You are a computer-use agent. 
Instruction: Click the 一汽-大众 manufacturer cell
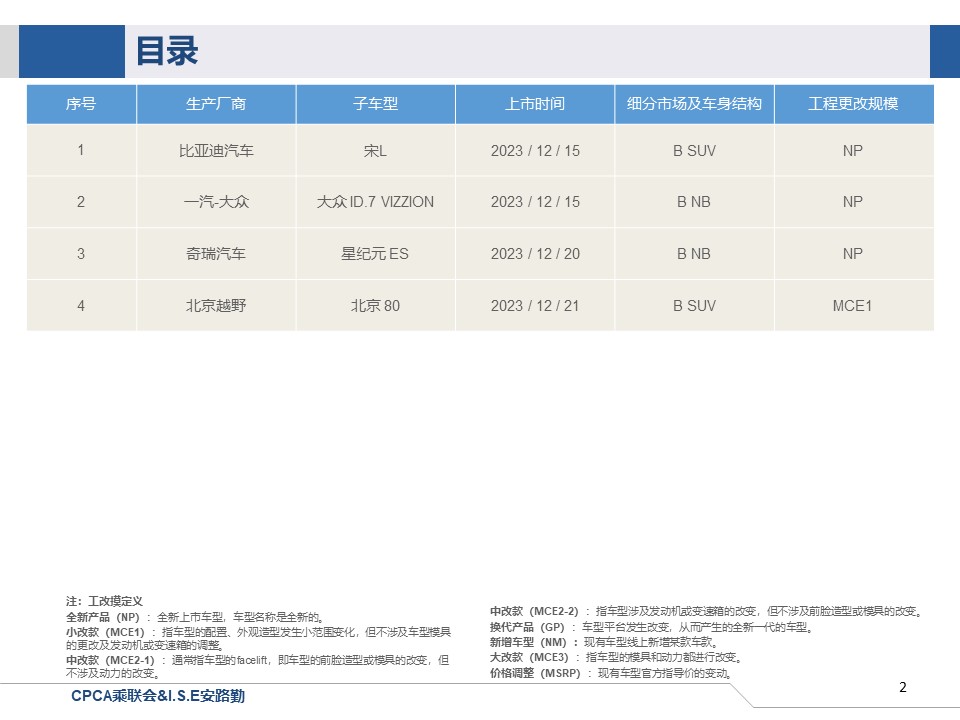[x=216, y=202]
